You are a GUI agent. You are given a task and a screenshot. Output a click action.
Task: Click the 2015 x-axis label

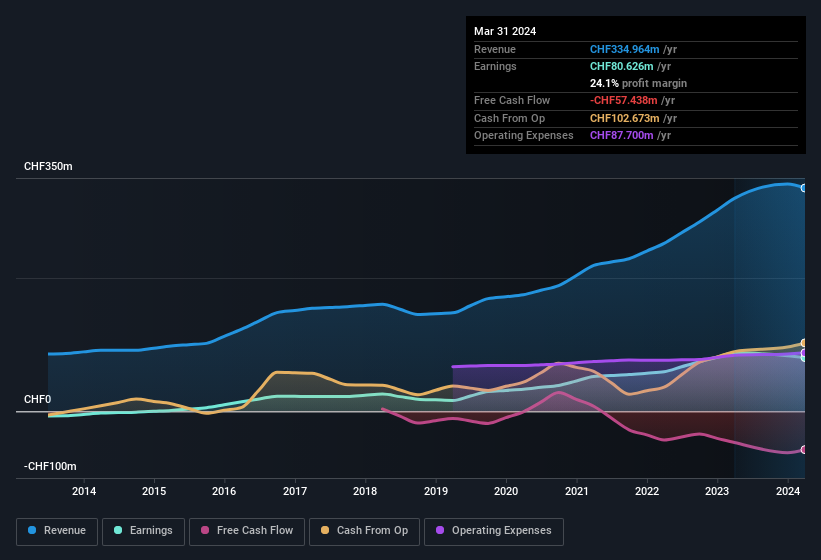click(x=154, y=491)
